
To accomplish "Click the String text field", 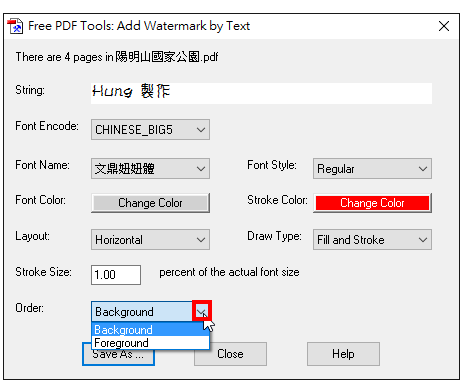I will [x=261, y=93].
